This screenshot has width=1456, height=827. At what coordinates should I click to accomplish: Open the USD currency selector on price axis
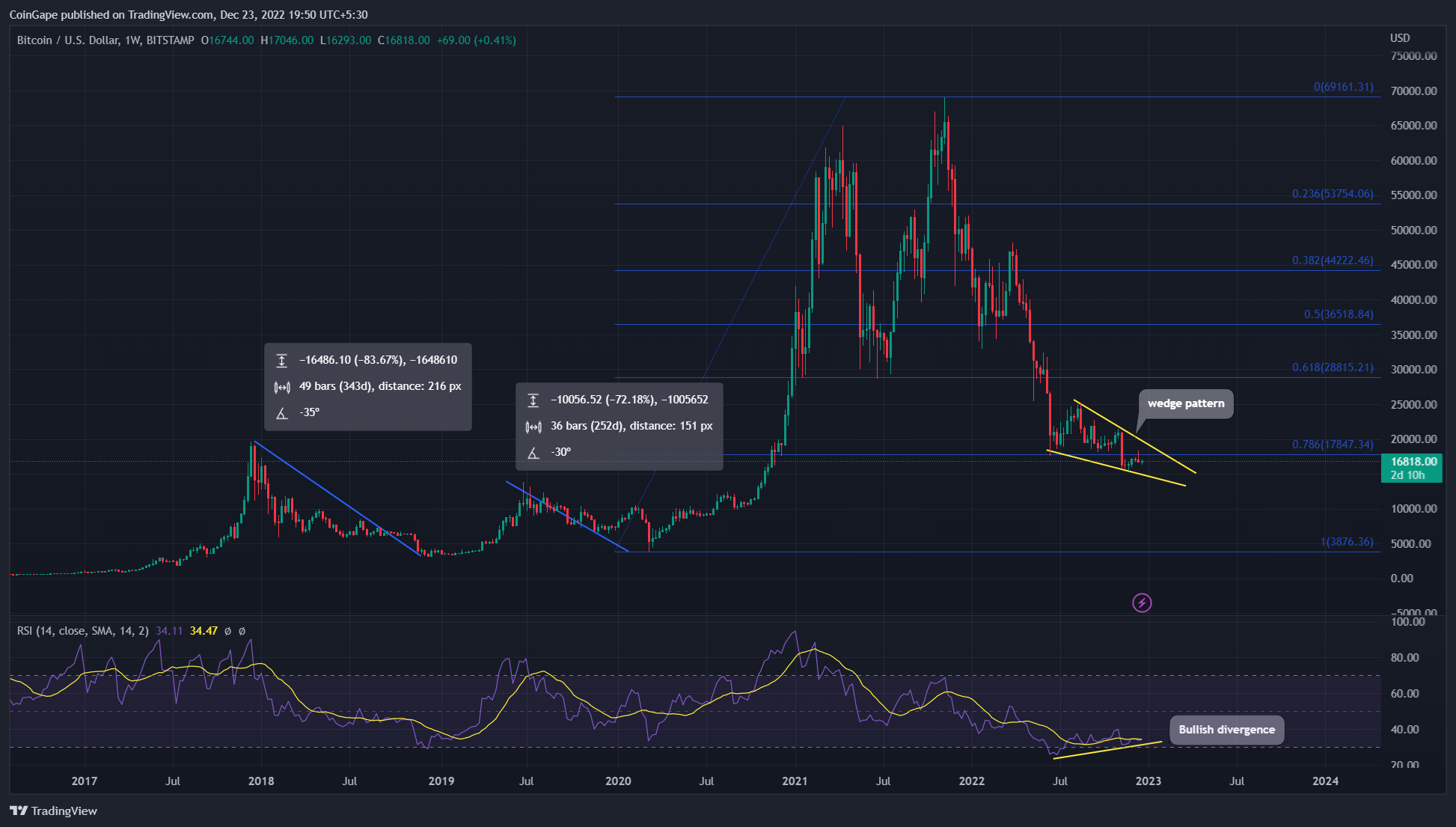[1400, 38]
